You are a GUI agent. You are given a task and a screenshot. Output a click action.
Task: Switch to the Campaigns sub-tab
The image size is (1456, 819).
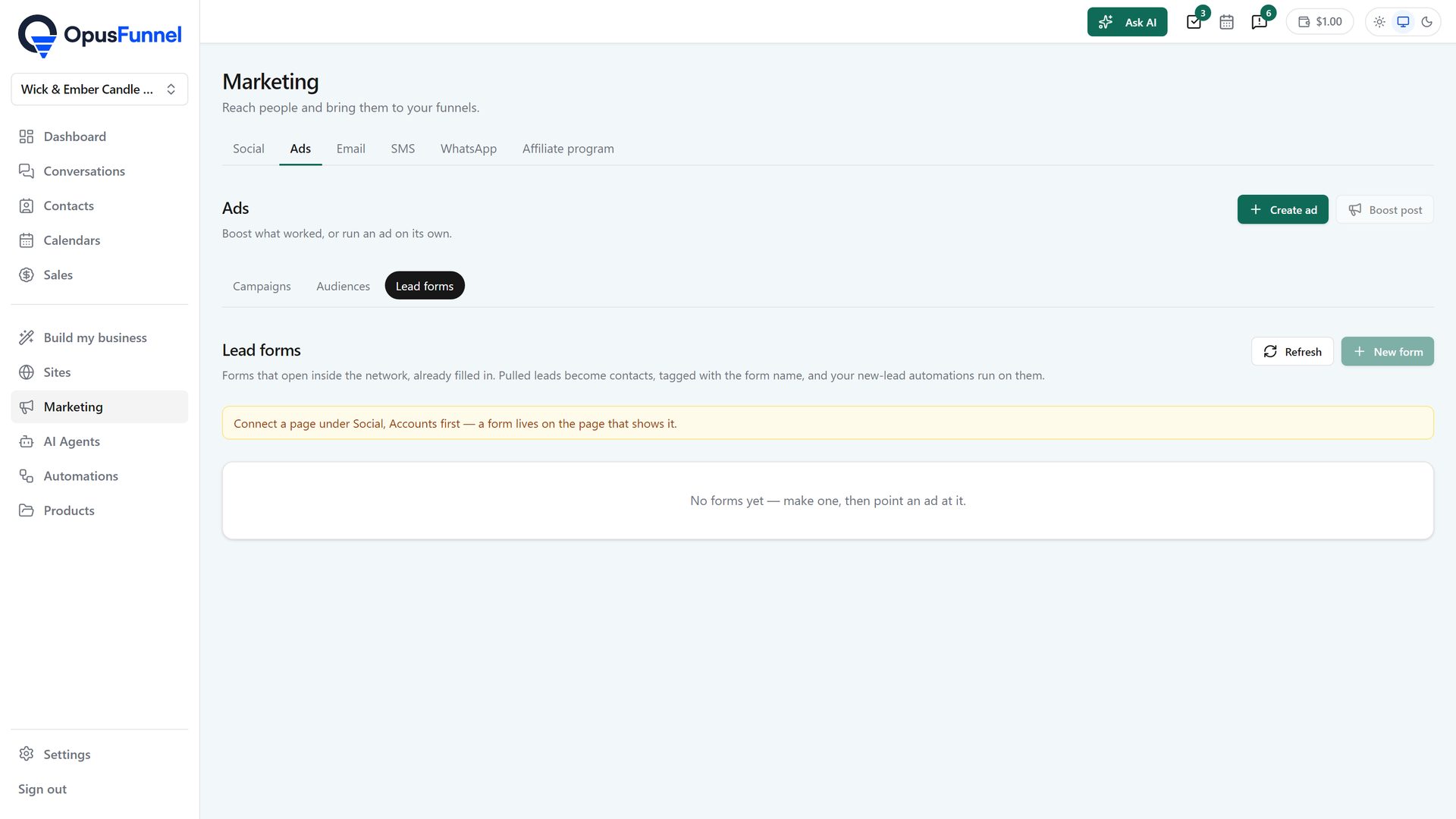pyautogui.click(x=262, y=286)
